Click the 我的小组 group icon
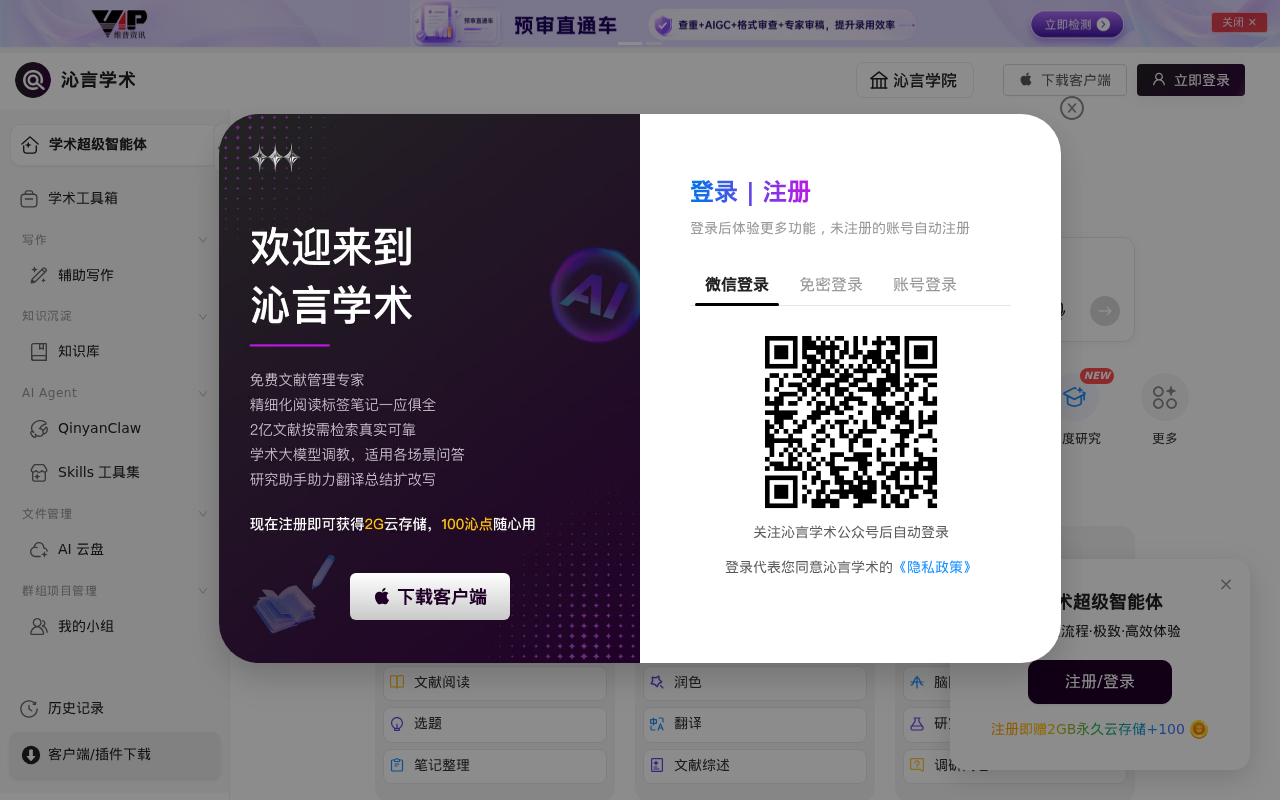Image resolution: width=1280 pixels, height=800 pixels. 39,626
